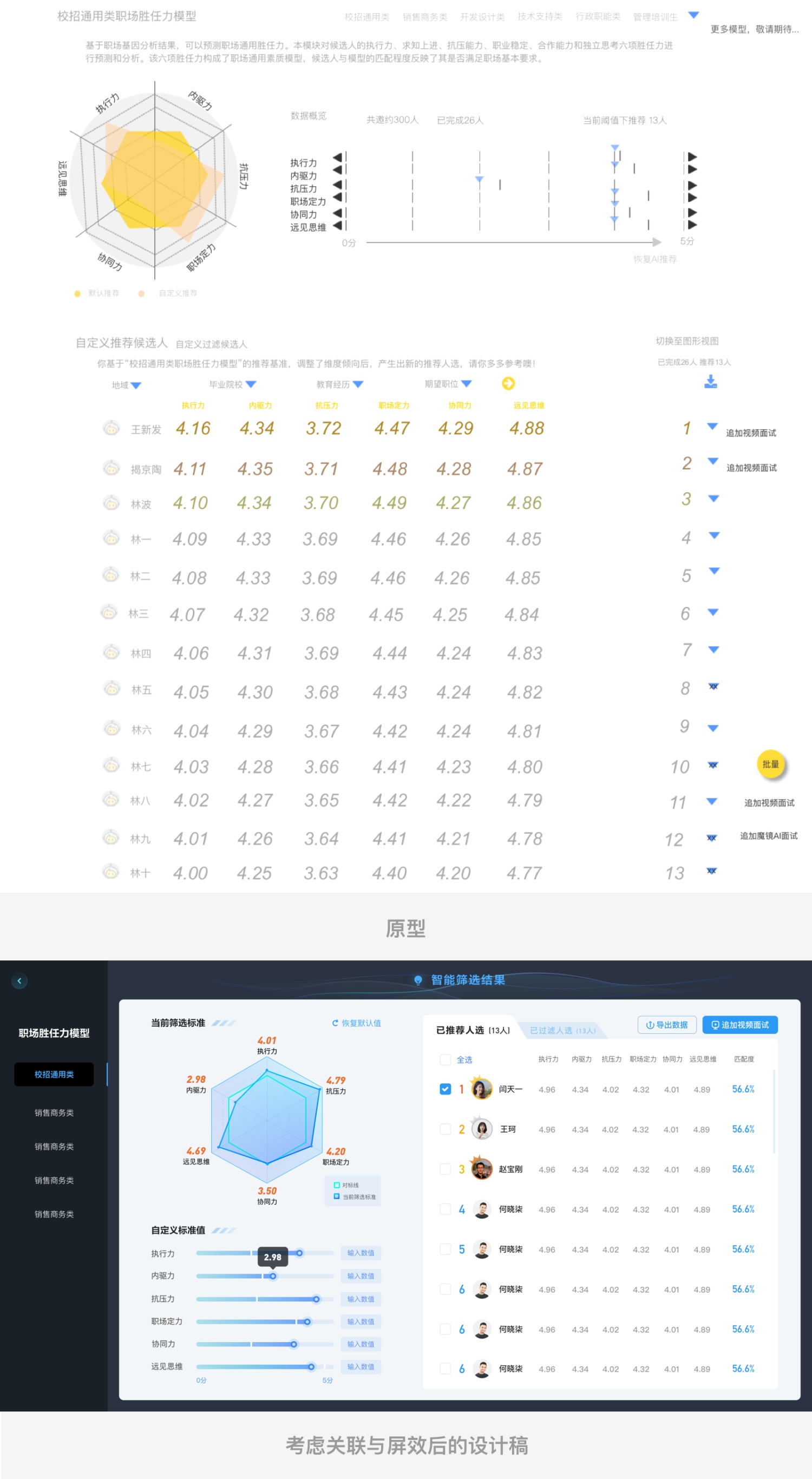The width and height of the screenshot is (812, 1479).
Task: Check the checkbox for candidate 赵宝刚
Action: point(445,1169)
